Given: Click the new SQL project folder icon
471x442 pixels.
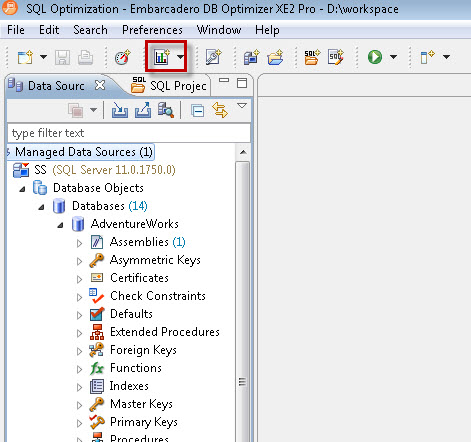Looking at the screenshot, I should pyautogui.click(x=312, y=57).
